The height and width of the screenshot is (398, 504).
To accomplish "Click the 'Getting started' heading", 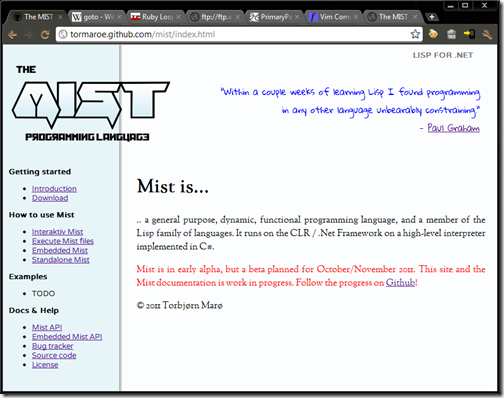I will (x=40, y=172).
